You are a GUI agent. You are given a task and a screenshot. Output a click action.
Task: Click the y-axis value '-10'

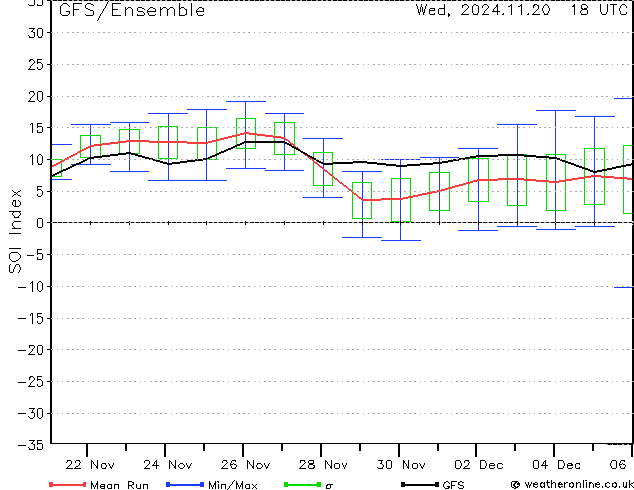[x=31, y=287]
